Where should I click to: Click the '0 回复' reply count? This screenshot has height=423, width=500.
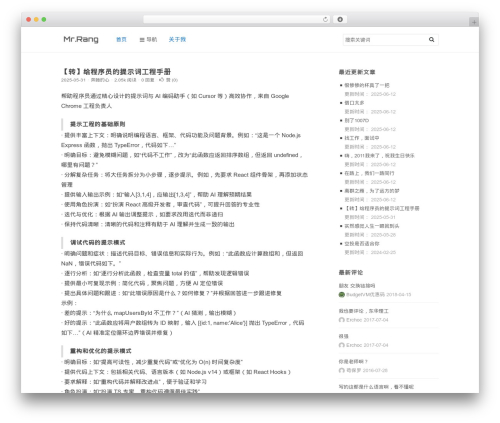click(147, 80)
